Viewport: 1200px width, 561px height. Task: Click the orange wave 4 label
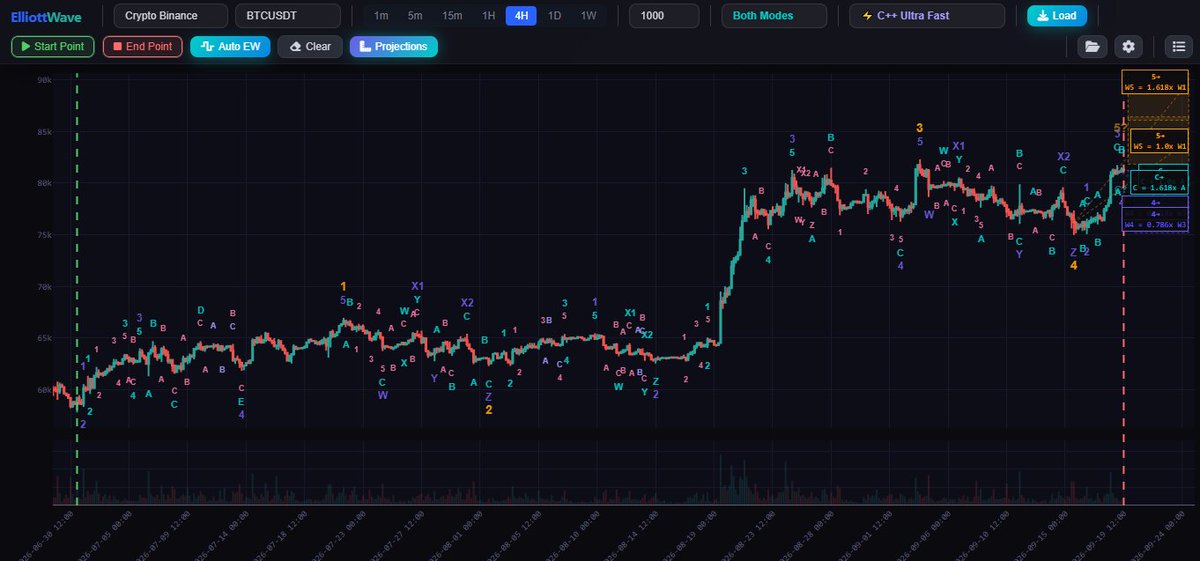(x=1073, y=265)
